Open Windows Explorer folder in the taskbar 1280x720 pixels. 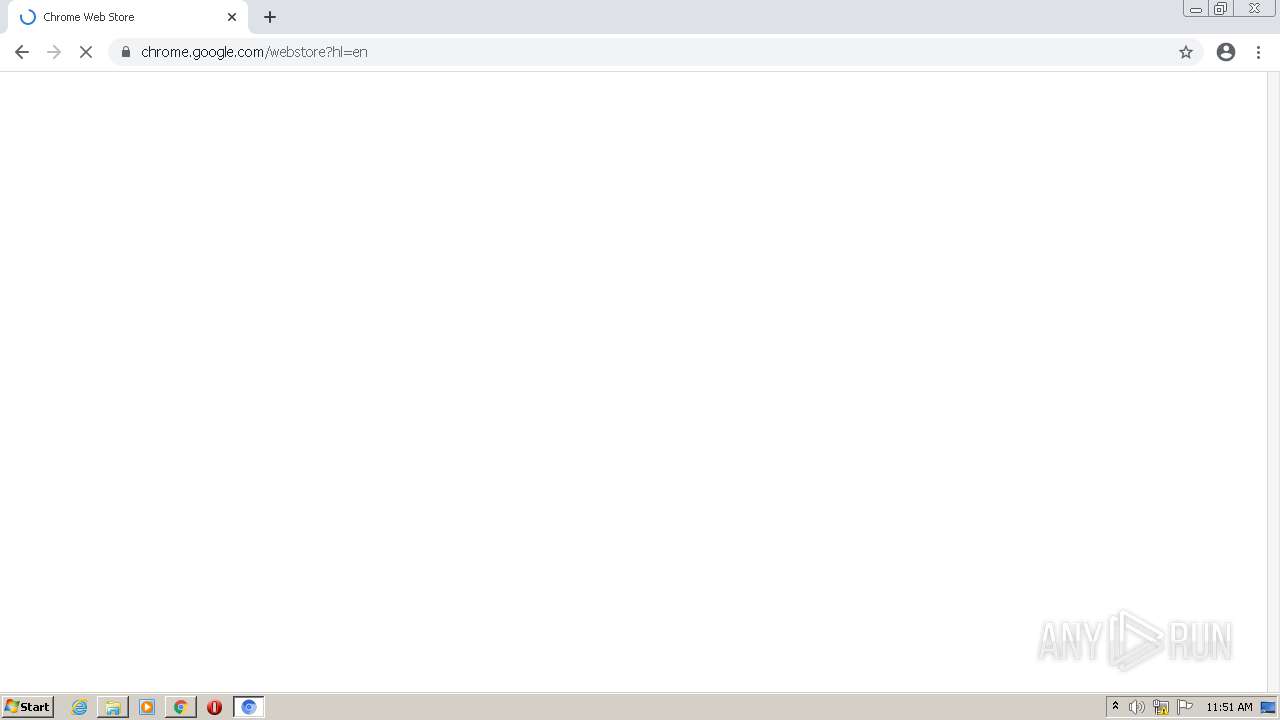tap(113, 707)
